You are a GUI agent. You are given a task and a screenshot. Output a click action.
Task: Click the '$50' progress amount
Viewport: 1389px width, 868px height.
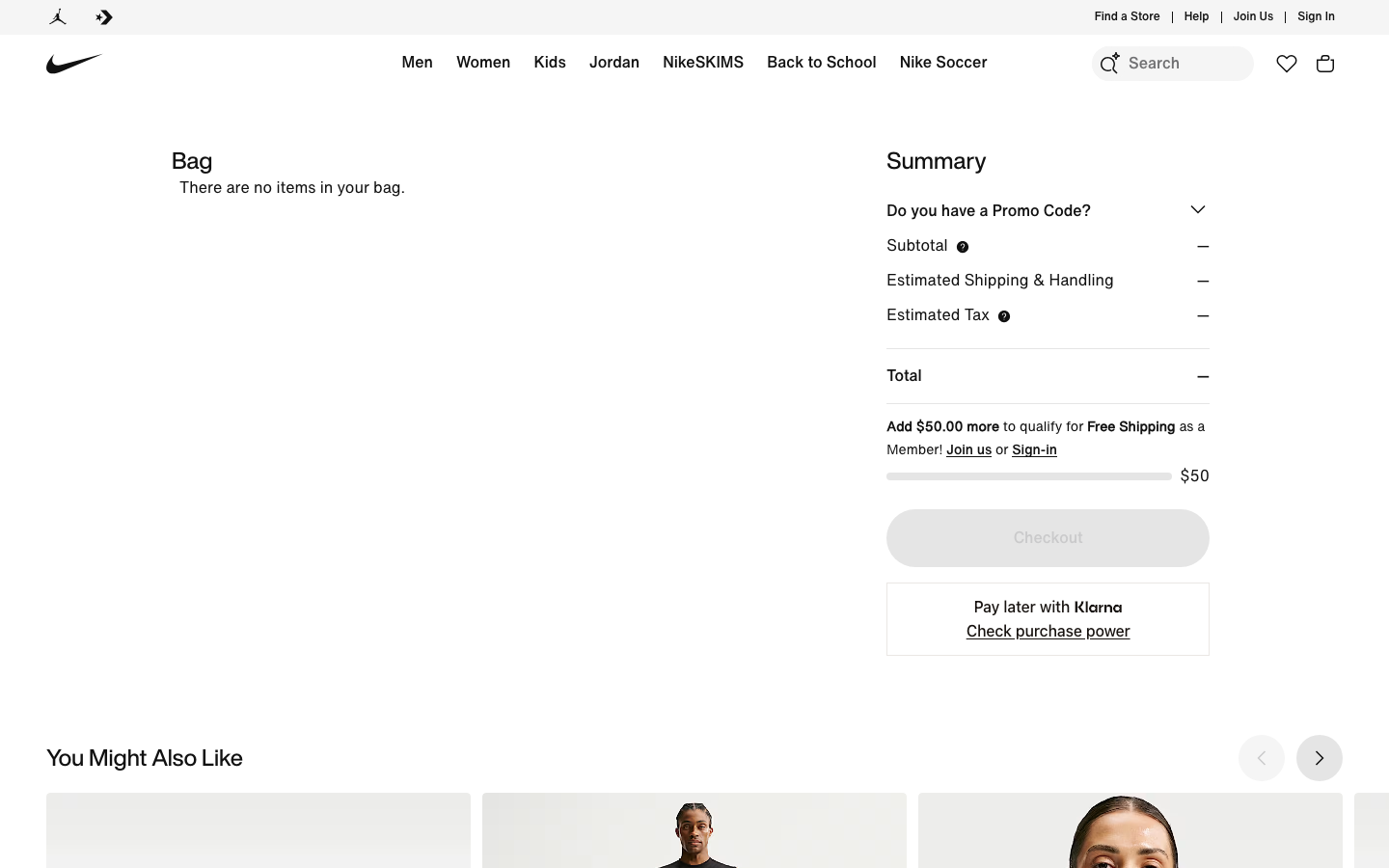click(1194, 475)
